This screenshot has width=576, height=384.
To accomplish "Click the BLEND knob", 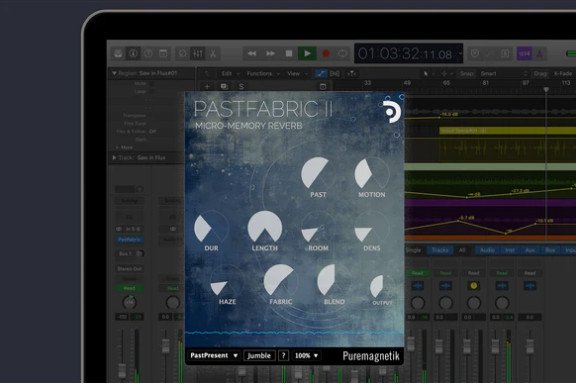I will click(x=334, y=281).
